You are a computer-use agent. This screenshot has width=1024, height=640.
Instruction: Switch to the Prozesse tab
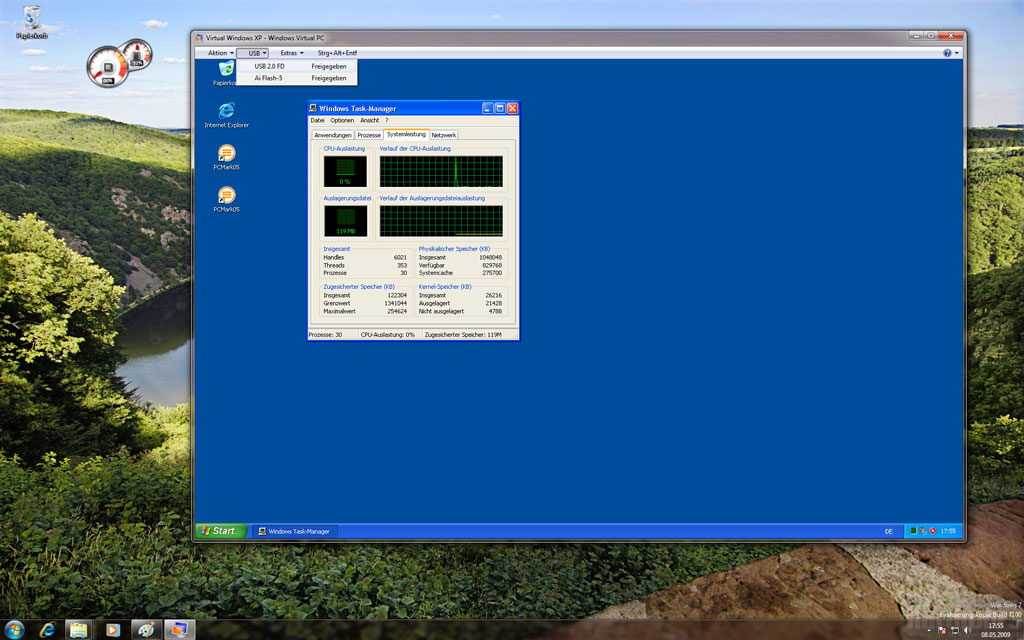(x=369, y=134)
